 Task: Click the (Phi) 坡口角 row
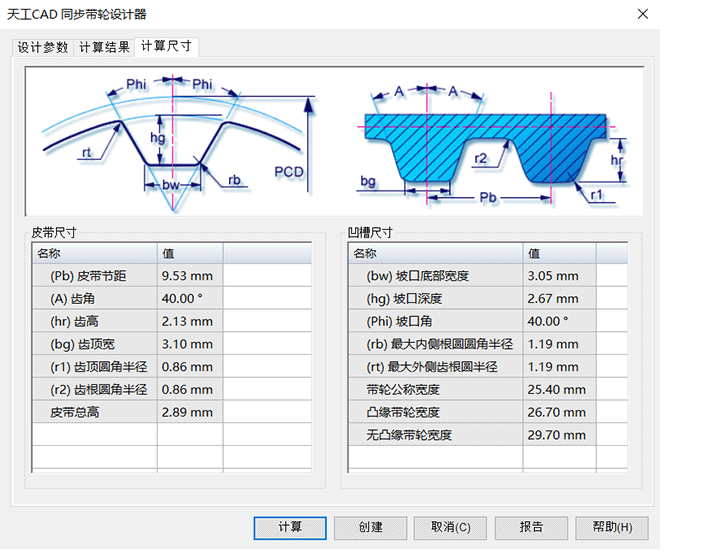point(434,321)
